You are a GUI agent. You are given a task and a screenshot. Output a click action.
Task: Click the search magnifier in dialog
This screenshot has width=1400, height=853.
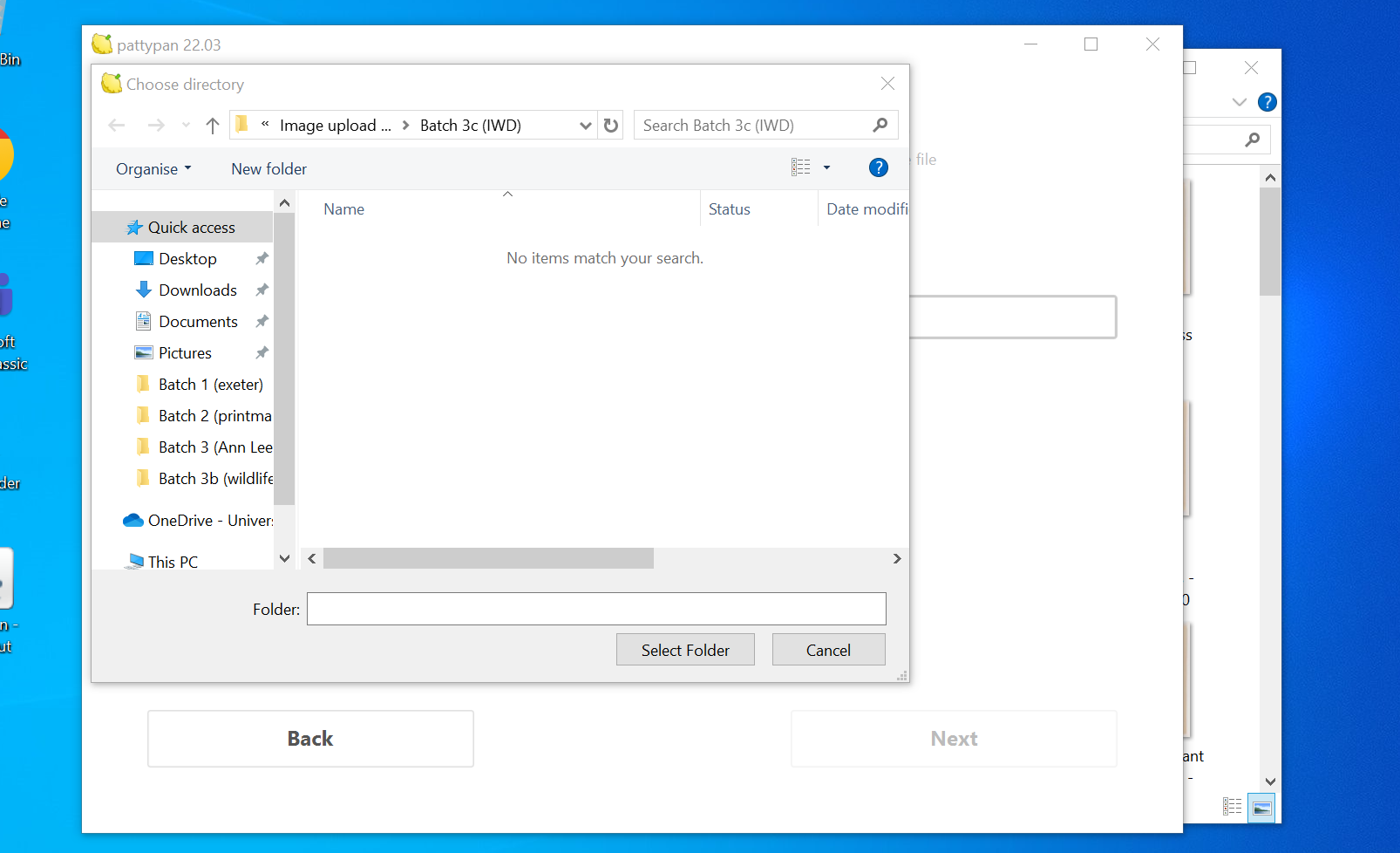(880, 126)
